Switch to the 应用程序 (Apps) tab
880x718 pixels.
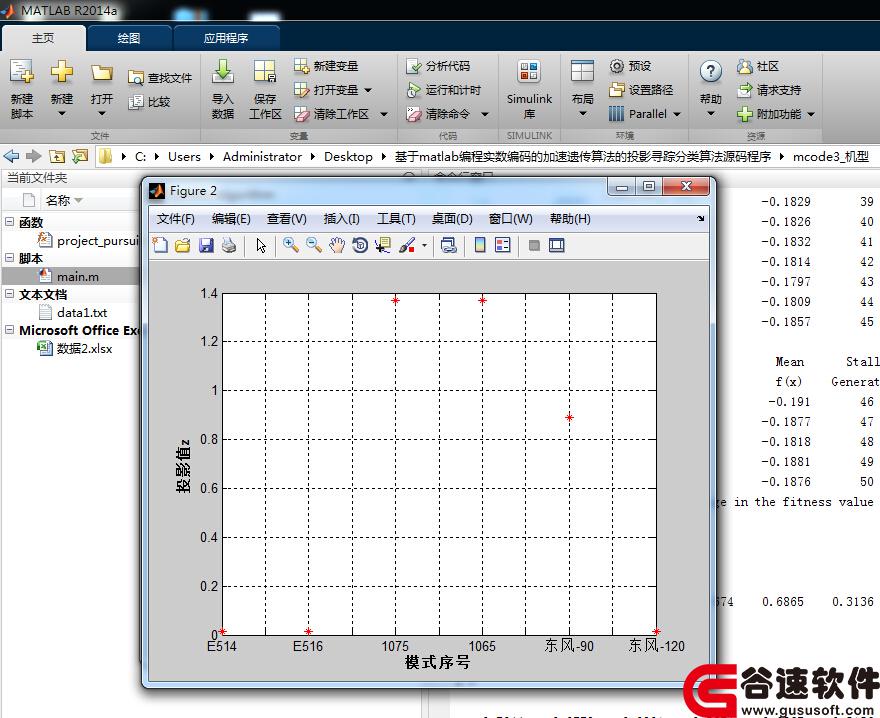(x=226, y=38)
